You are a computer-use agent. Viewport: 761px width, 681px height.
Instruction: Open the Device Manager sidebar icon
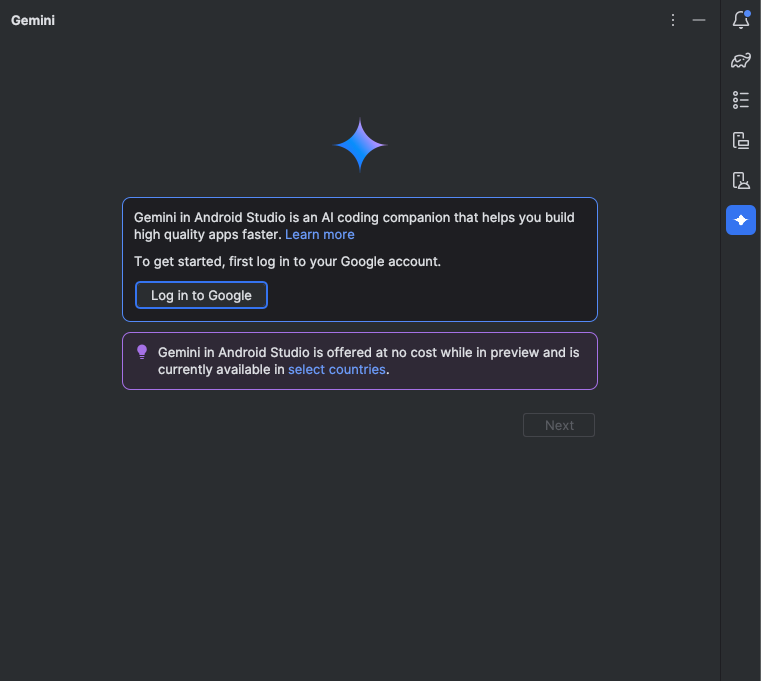point(741,140)
